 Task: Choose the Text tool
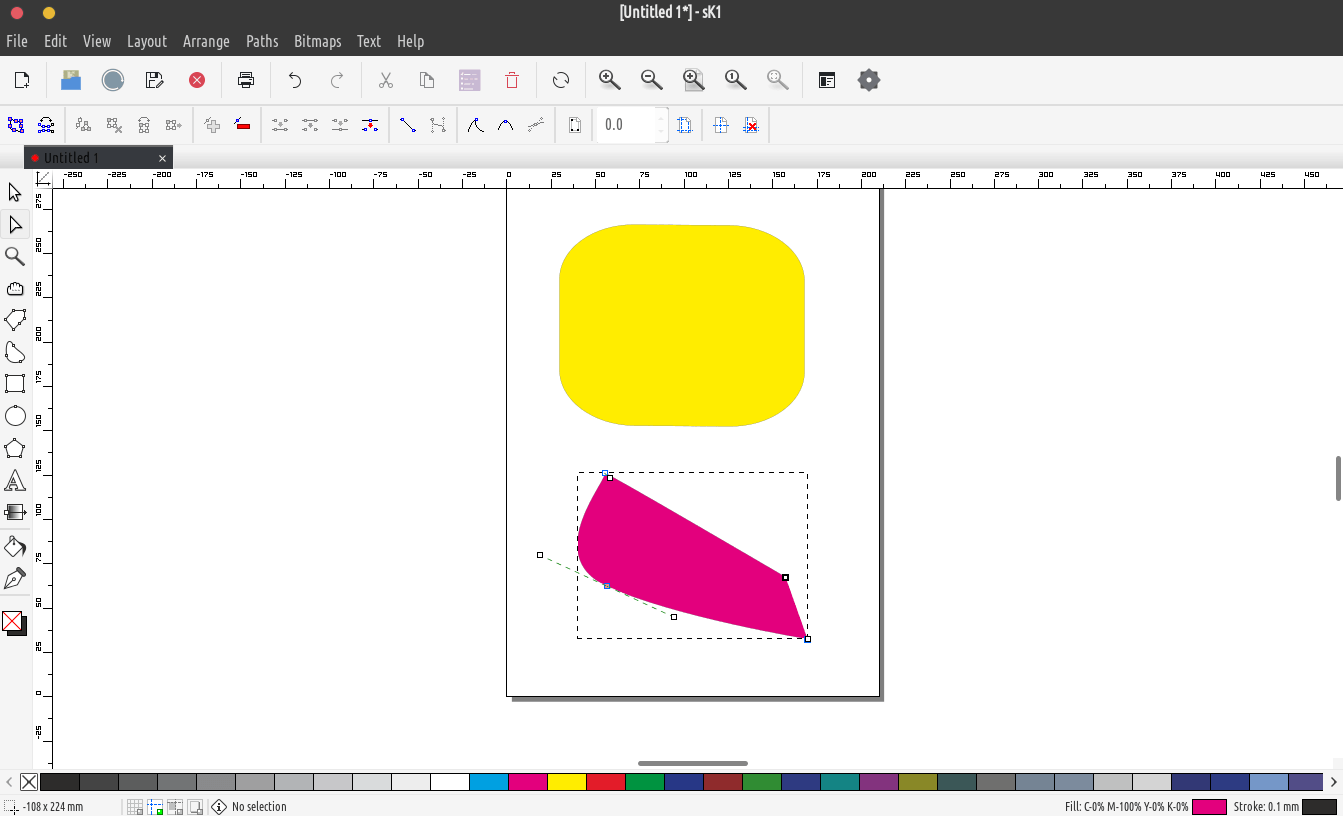coord(15,481)
